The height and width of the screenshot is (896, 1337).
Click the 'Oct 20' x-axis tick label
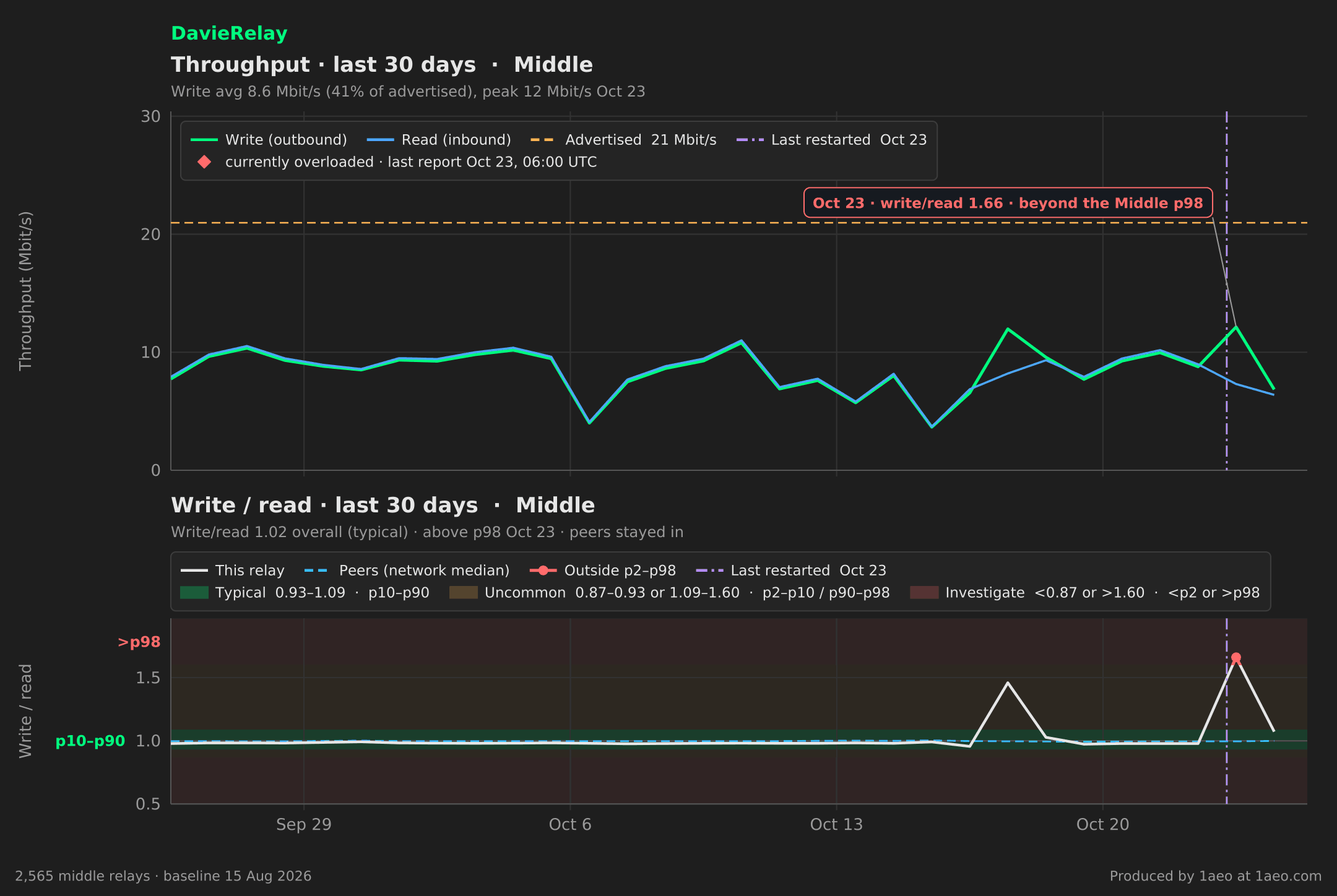[1102, 825]
